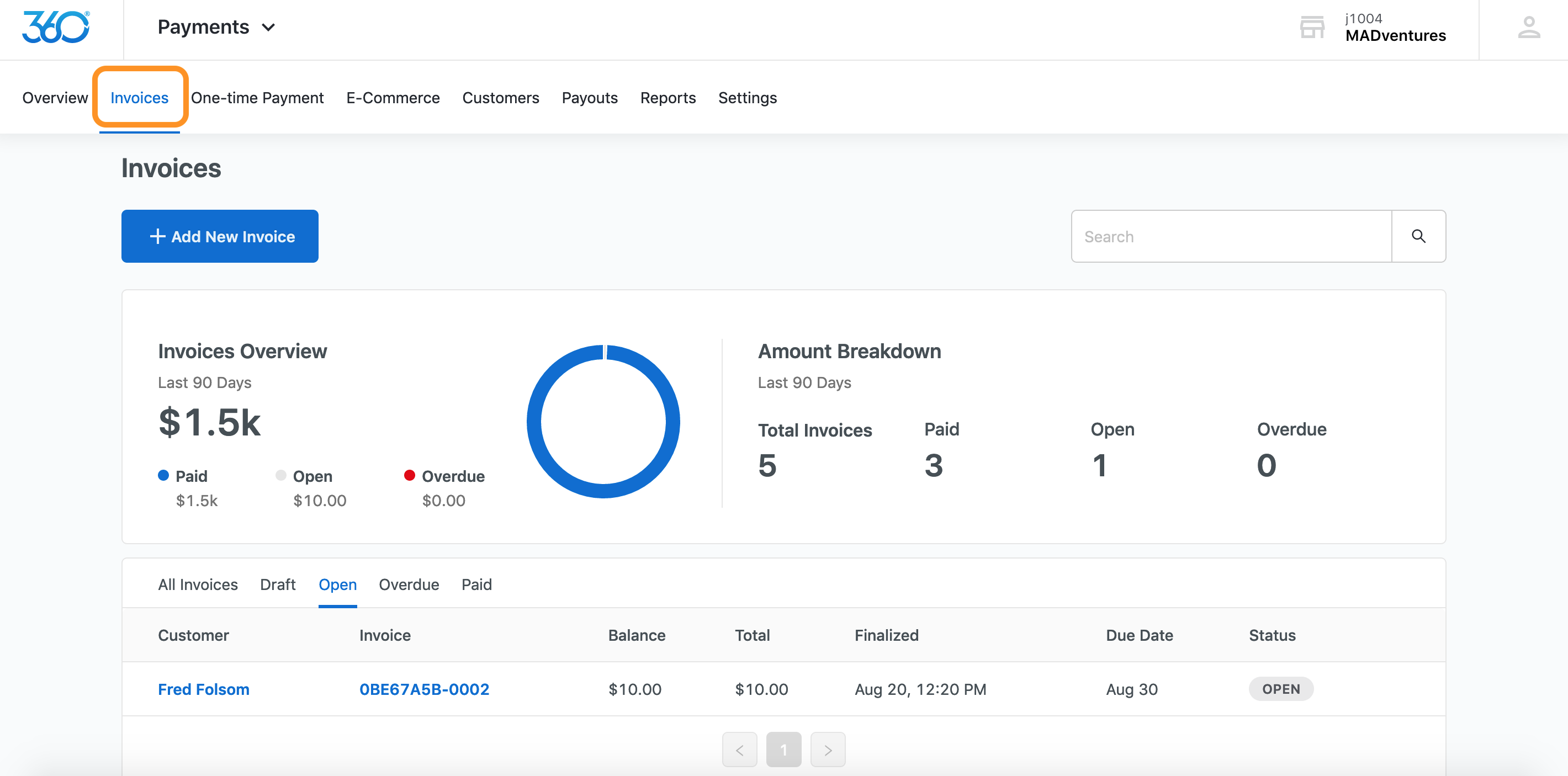The image size is (1568, 776).
Task: Open Fred Folsom customer link
Action: point(203,689)
